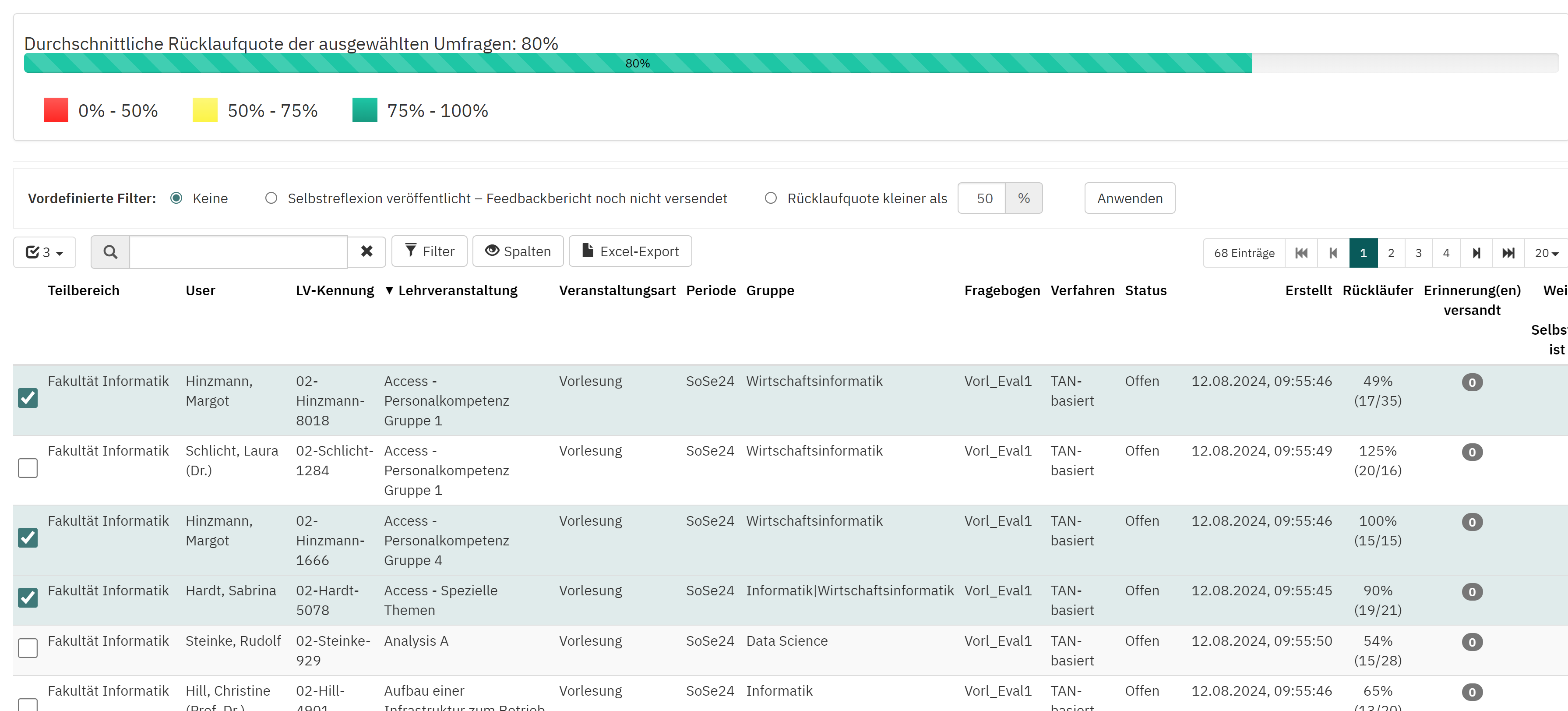1568x711 pixels.
Task: Check the Schlicht, Laura row checkbox
Action: pyautogui.click(x=28, y=468)
